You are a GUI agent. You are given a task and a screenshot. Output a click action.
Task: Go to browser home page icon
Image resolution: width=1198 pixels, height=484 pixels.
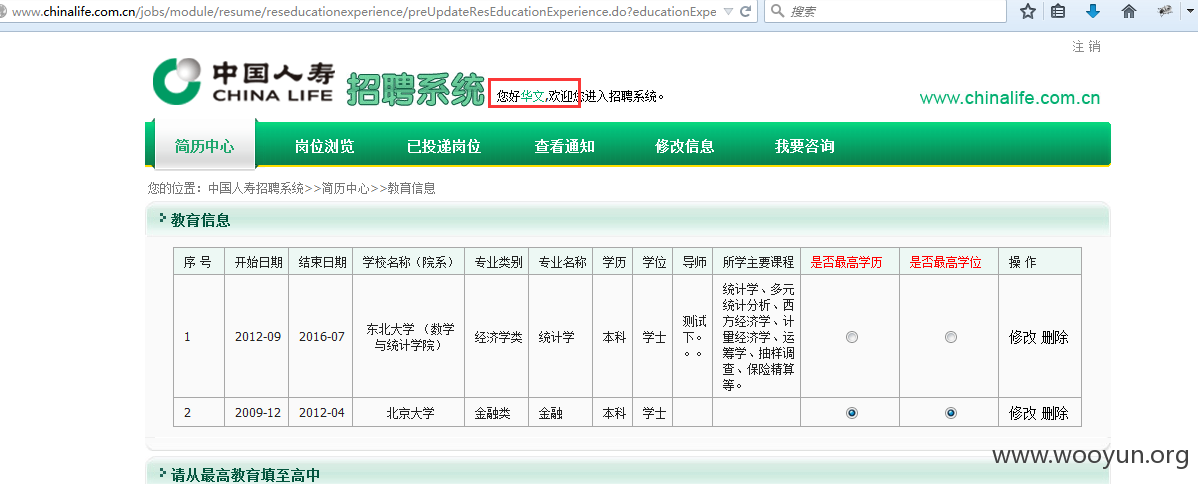tap(1128, 11)
